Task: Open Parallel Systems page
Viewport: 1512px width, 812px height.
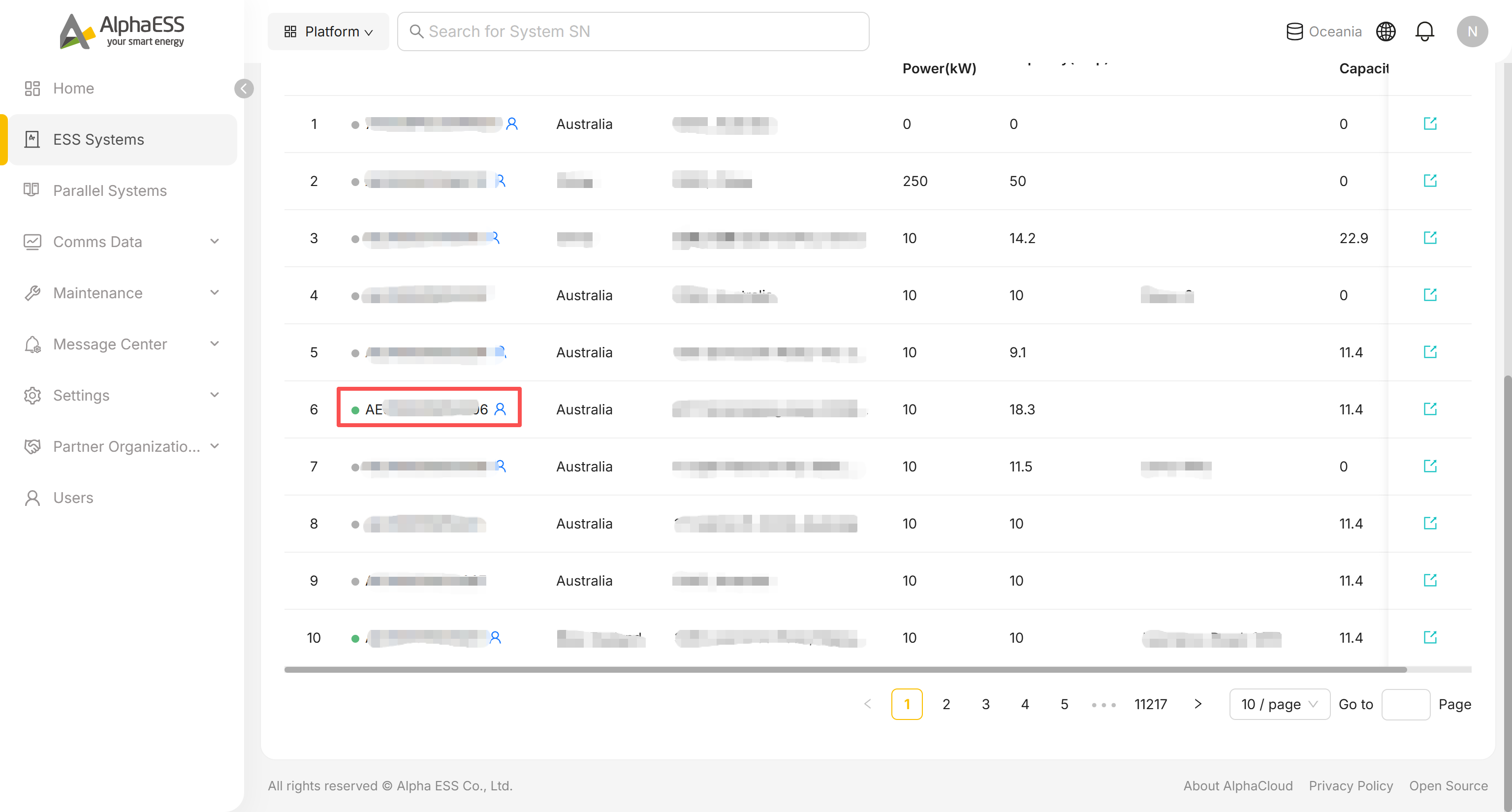Action: [x=110, y=190]
